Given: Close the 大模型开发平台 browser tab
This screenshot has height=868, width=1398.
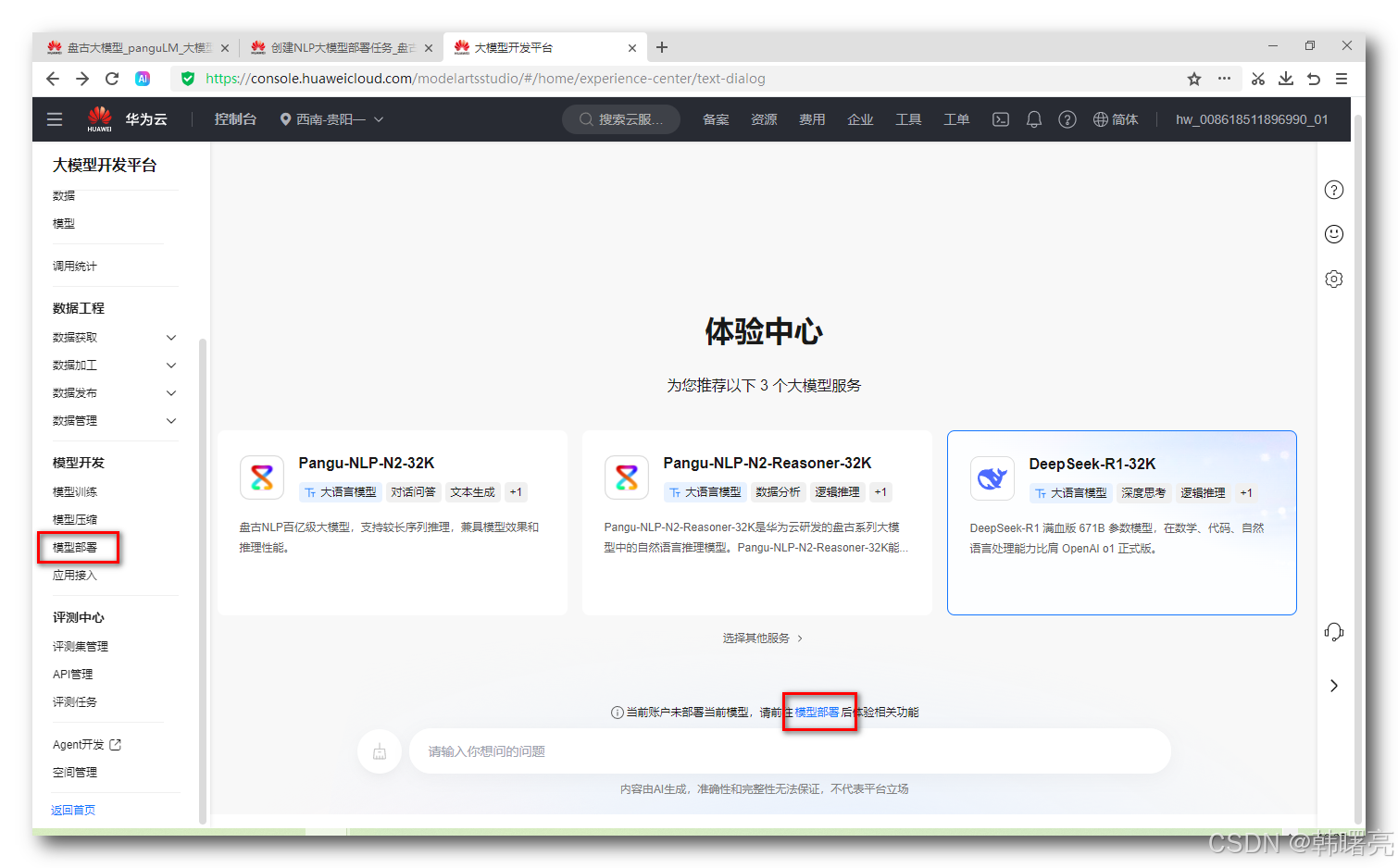Looking at the screenshot, I should click(632, 48).
